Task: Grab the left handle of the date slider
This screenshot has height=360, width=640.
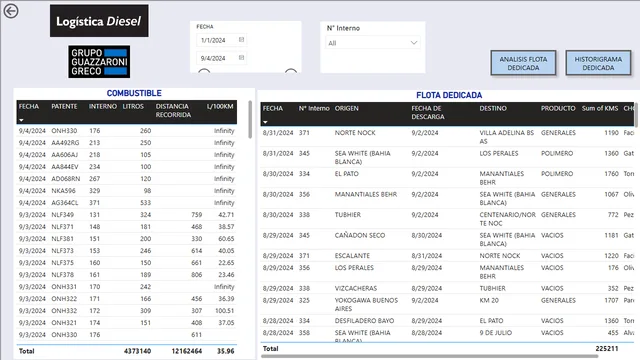Action: coord(204,71)
